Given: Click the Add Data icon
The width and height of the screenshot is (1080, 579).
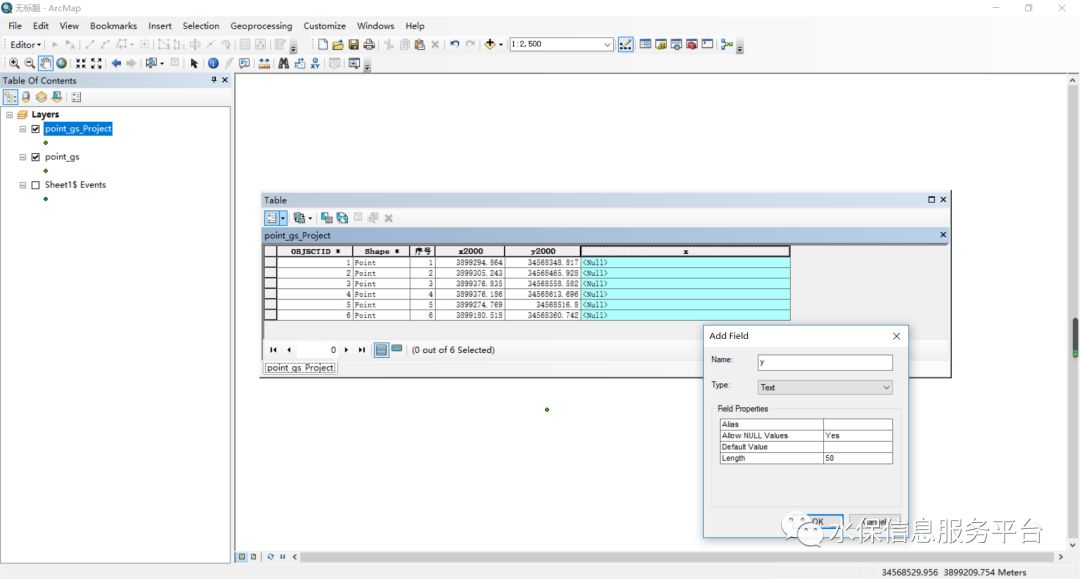Looking at the screenshot, I should (x=490, y=44).
